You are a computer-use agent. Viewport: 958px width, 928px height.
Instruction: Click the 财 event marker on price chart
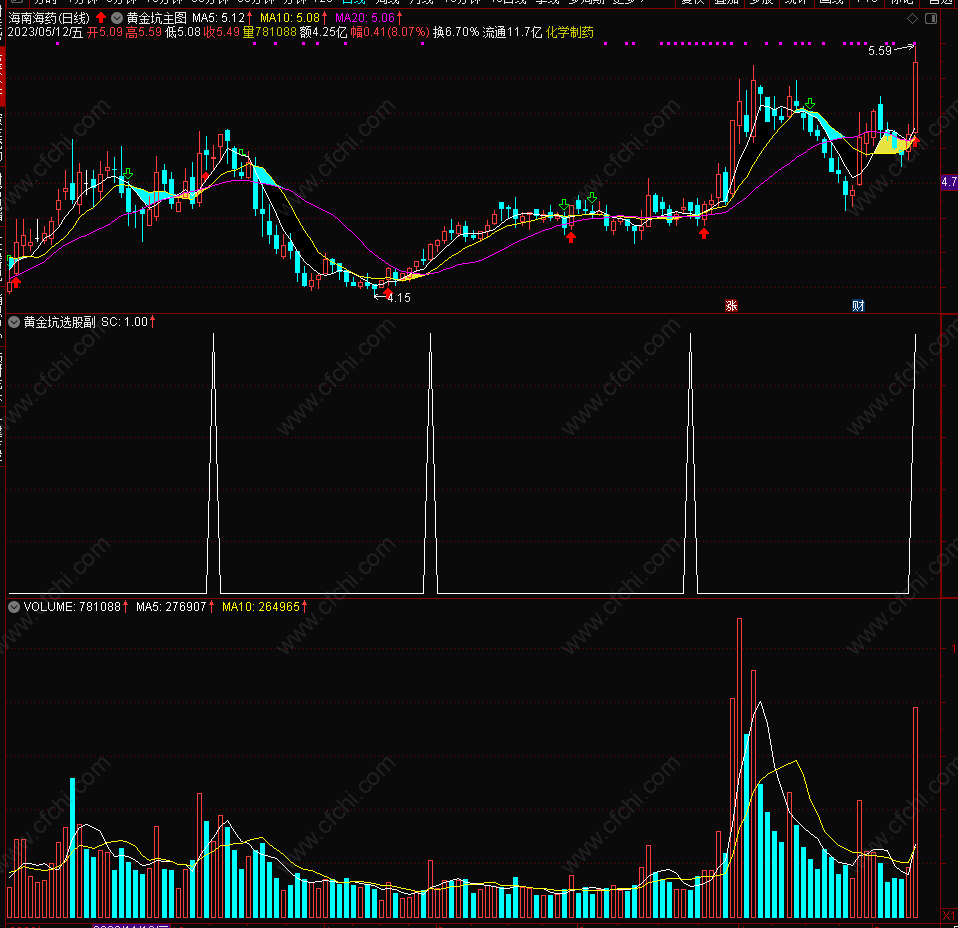click(x=858, y=305)
